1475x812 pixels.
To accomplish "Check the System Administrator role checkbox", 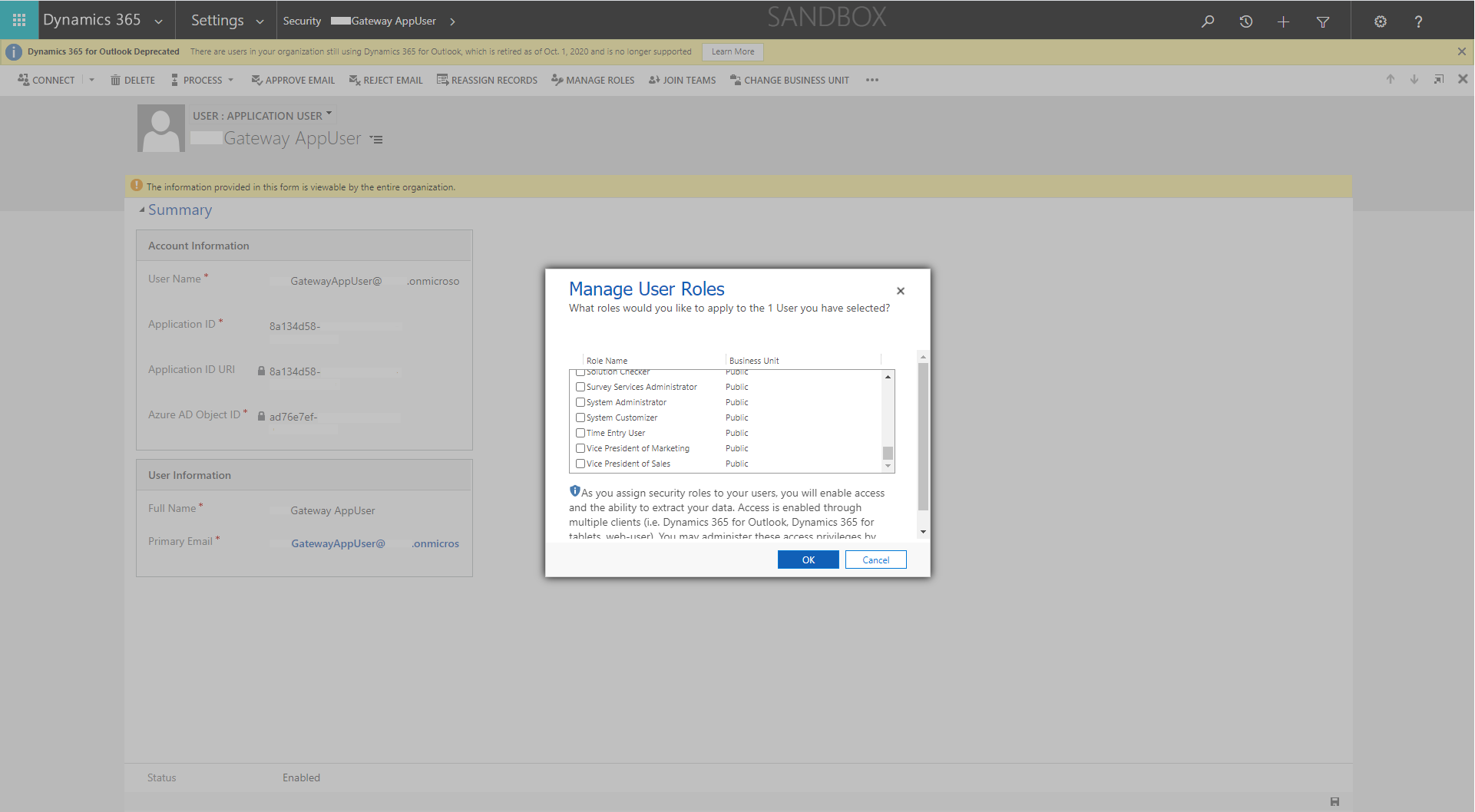I will [580, 402].
